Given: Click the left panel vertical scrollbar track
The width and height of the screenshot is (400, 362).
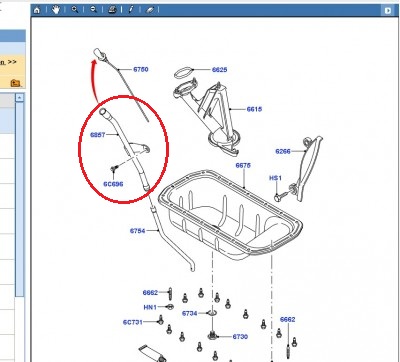Looking at the screenshot, I should [x=20, y=199].
